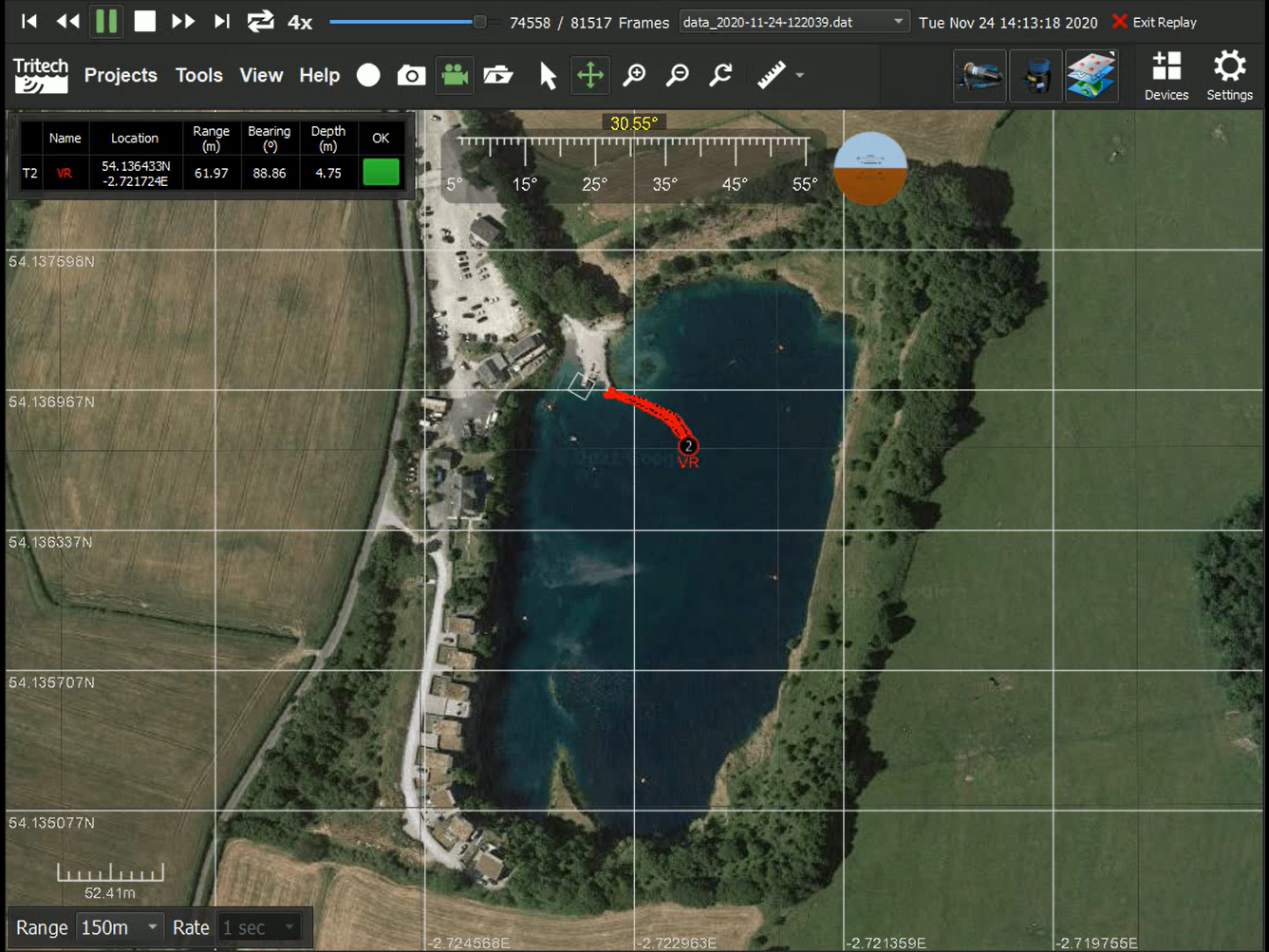Click the open folder icon

coord(497,75)
